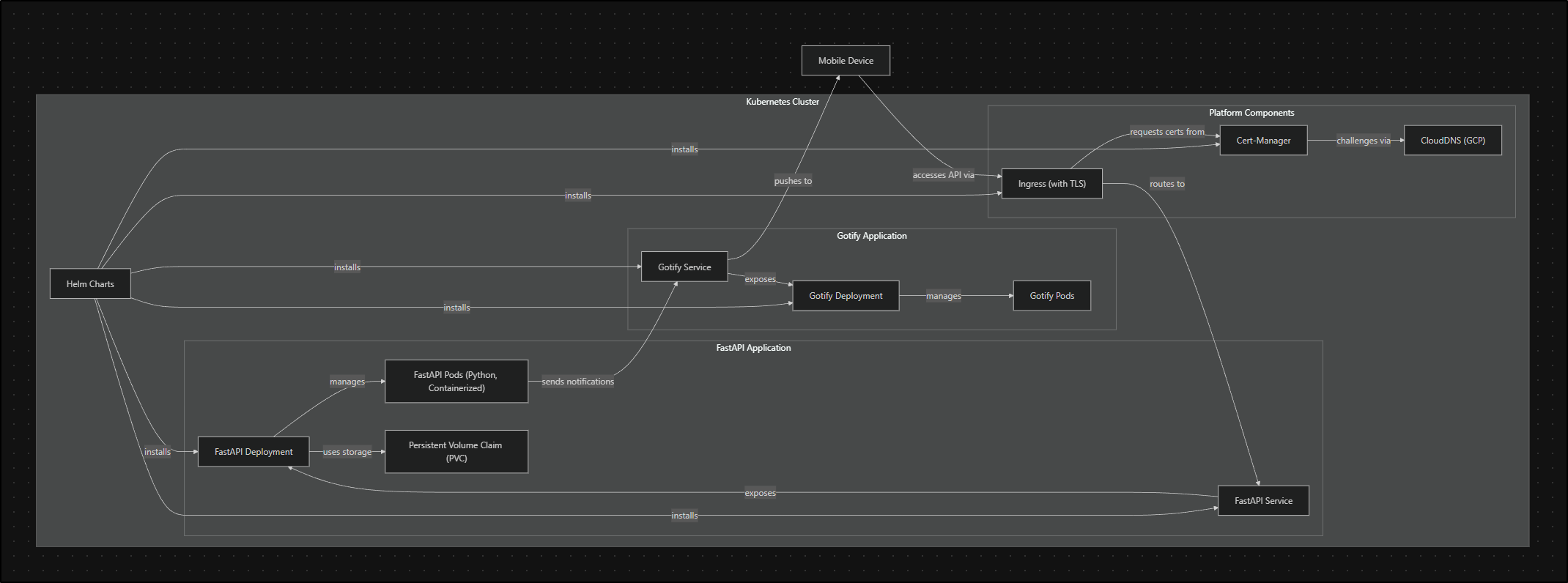Click the Gotify Deployment node

click(846, 296)
